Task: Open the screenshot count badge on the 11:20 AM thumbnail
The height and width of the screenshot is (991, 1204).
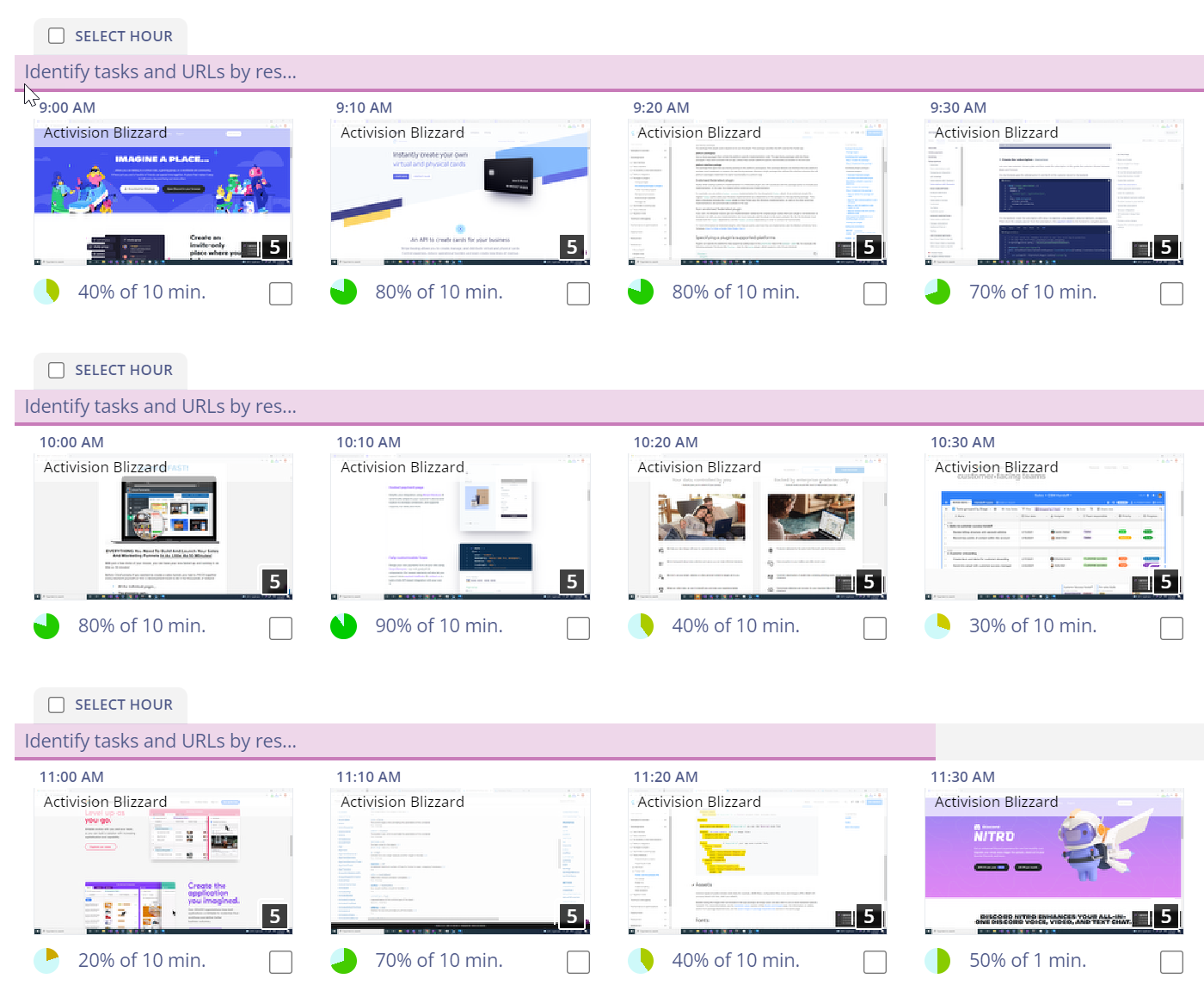Action: [x=869, y=917]
